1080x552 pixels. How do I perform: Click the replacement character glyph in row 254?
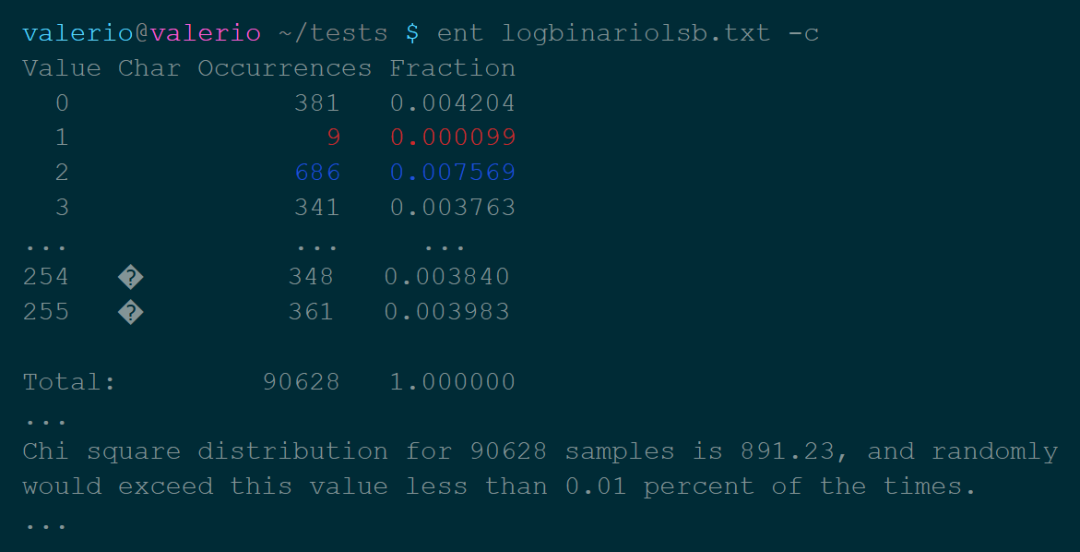[130, 278]
